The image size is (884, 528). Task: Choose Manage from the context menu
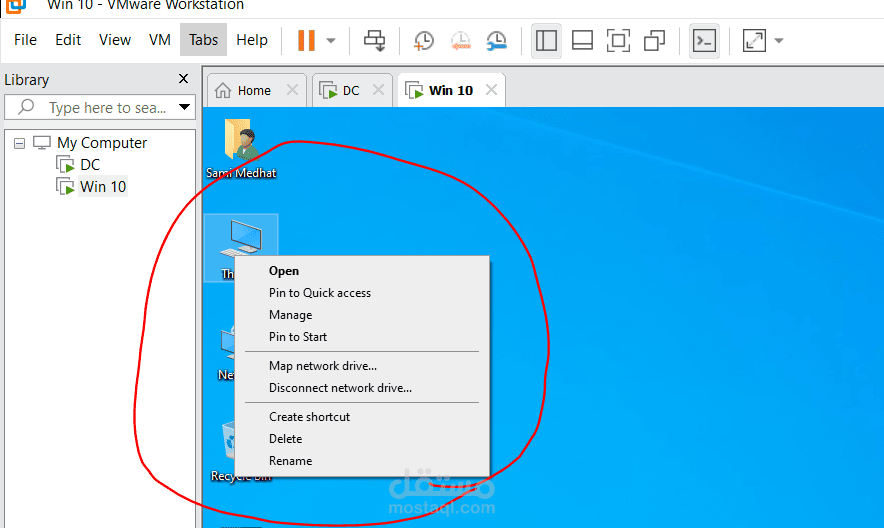362,314
